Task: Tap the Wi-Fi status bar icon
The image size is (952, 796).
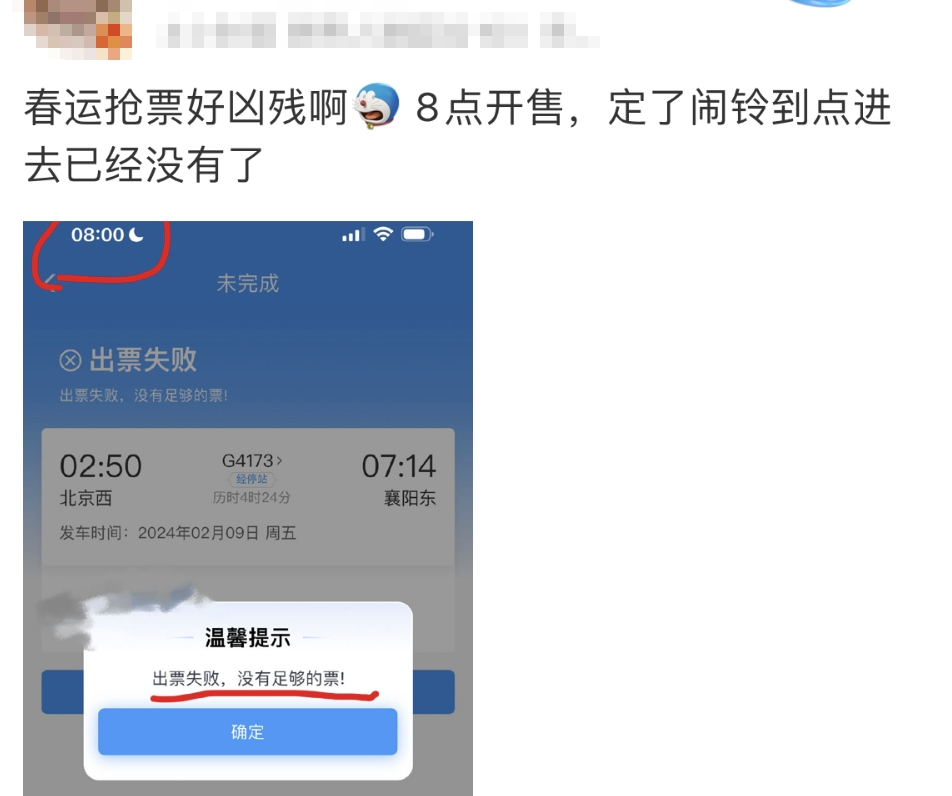Action: [383, 234]
